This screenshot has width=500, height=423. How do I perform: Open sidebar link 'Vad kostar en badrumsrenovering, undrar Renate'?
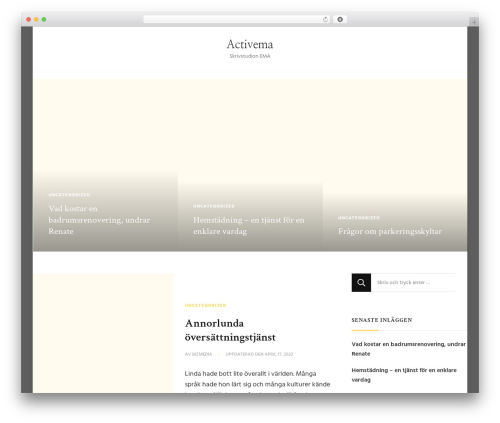[x=408, y=349]
